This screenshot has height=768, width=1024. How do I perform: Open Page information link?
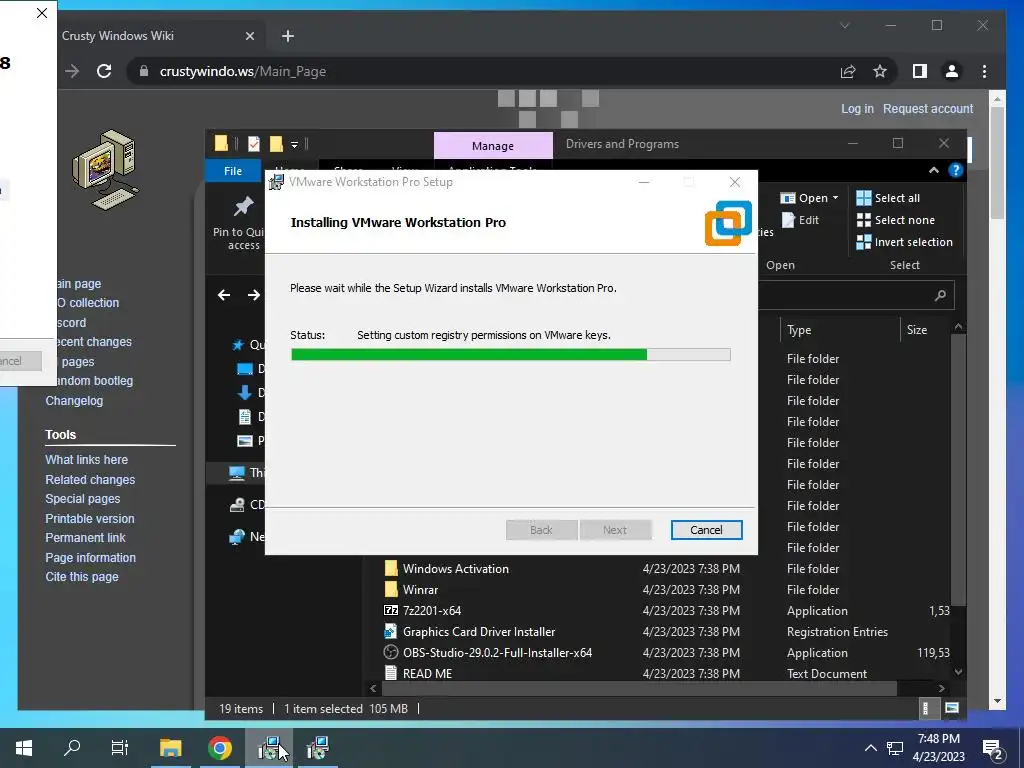coord(90,557)
